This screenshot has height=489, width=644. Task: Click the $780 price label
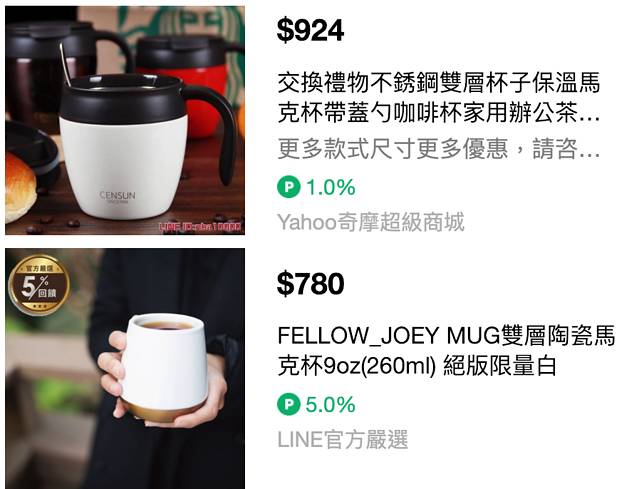310,284
